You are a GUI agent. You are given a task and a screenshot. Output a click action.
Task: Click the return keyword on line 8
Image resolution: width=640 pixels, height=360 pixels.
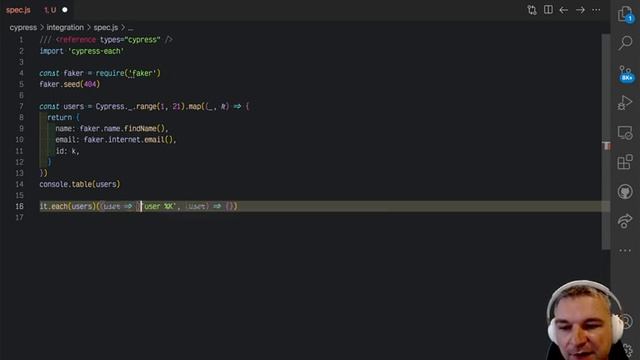pyautogui.click(x=60, y=118)
